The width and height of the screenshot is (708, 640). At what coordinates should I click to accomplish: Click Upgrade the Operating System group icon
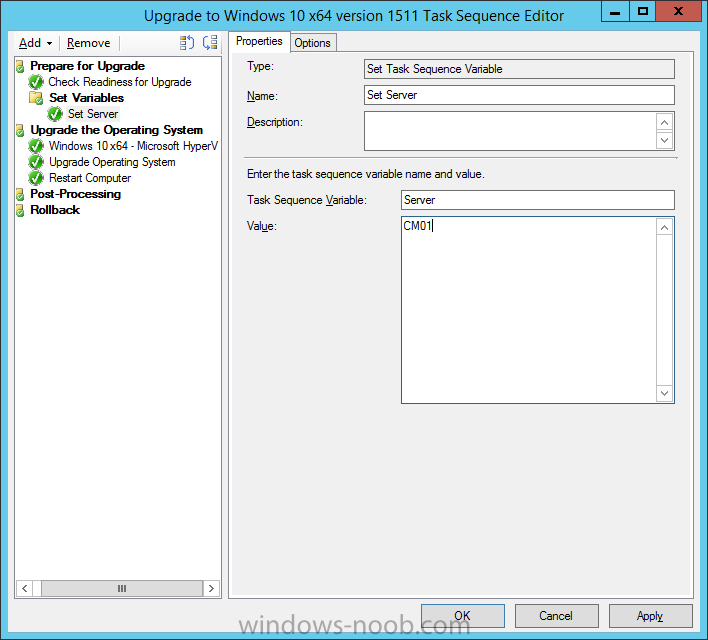click(x=20, y=131)
